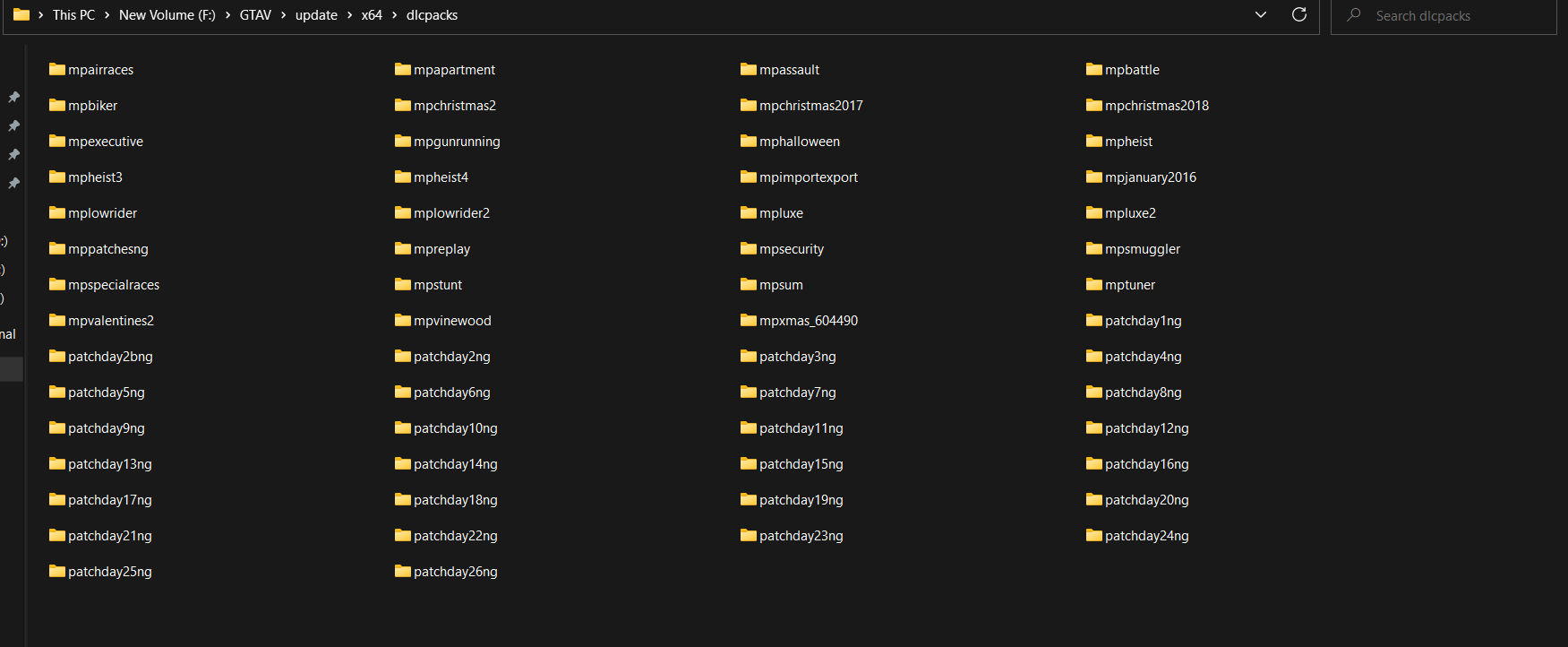Select the mpchristmas2018 folder name
The height and width of the screenshot is (647, 1568).
1156,106
